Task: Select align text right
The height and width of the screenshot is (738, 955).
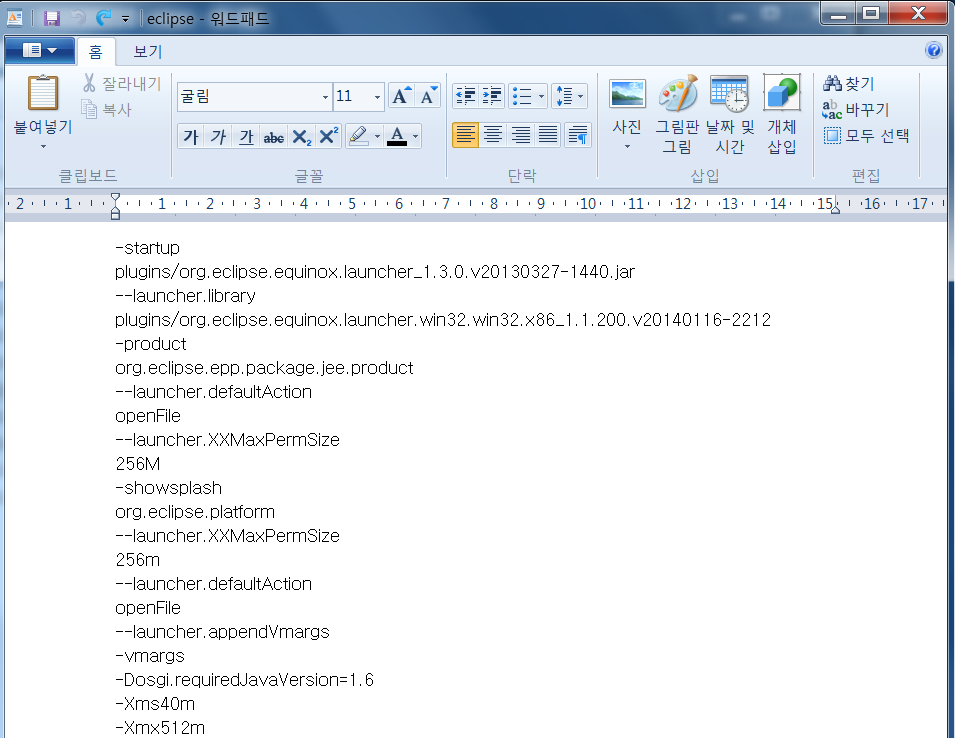Action: tap(521, 135)
